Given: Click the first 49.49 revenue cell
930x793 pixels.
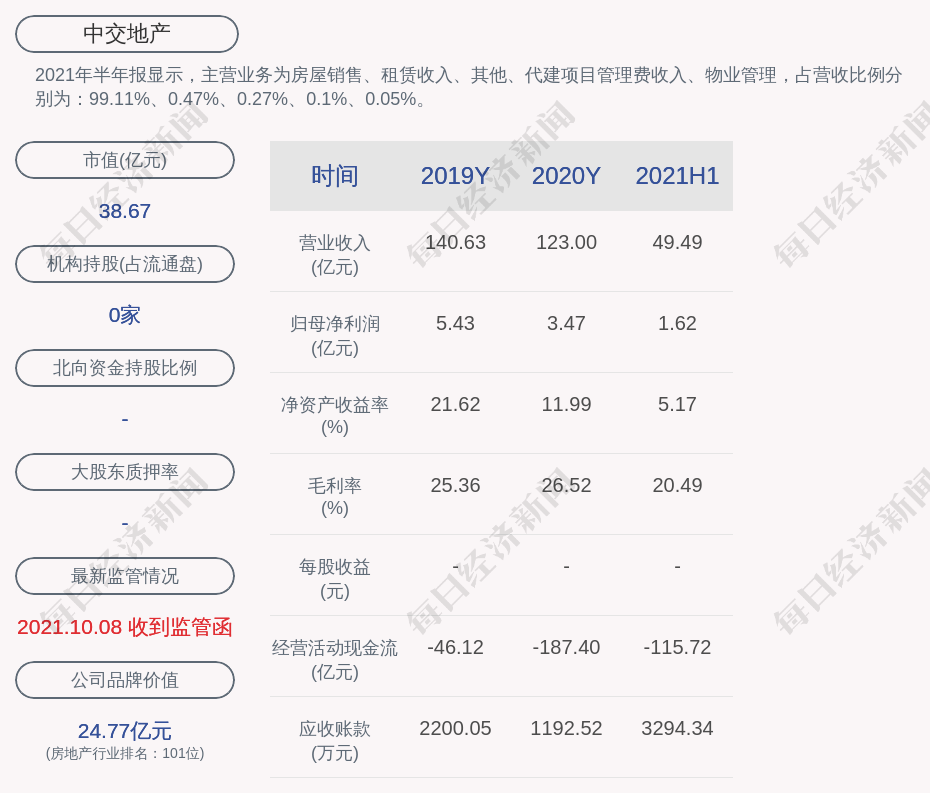Looking at the screenshot, I should [x=677, y=242].
